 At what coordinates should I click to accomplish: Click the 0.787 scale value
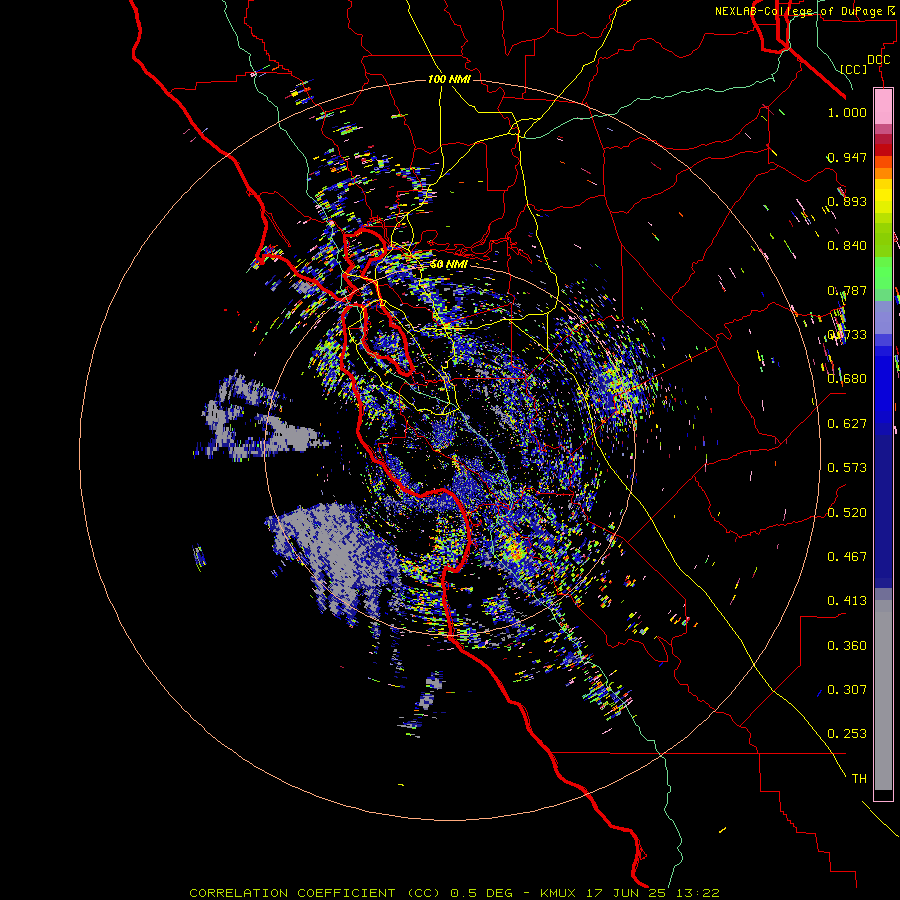[x=847, y=290]
